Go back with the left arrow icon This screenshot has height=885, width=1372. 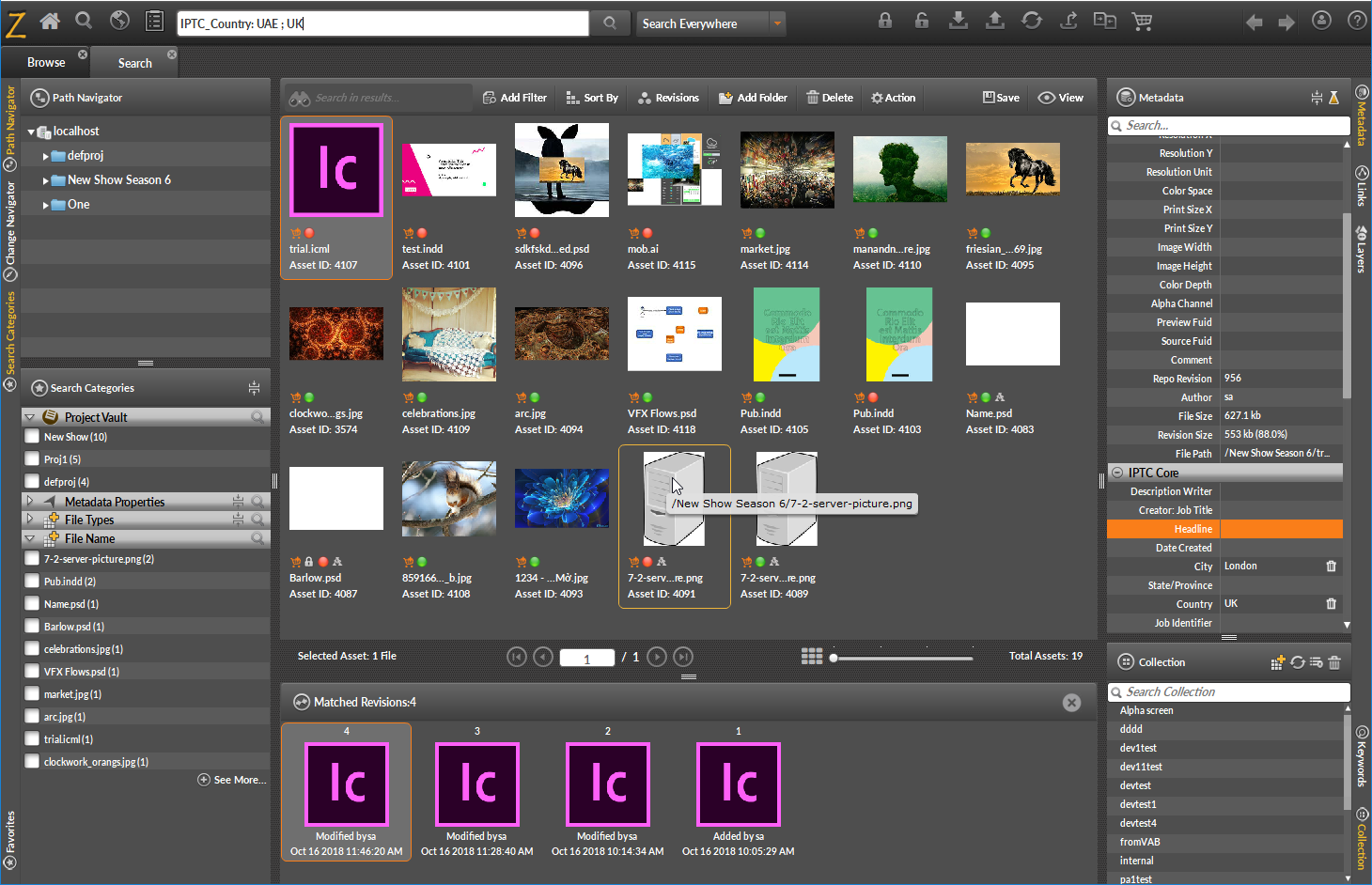pyautogui.click(x=1255, y=22)
